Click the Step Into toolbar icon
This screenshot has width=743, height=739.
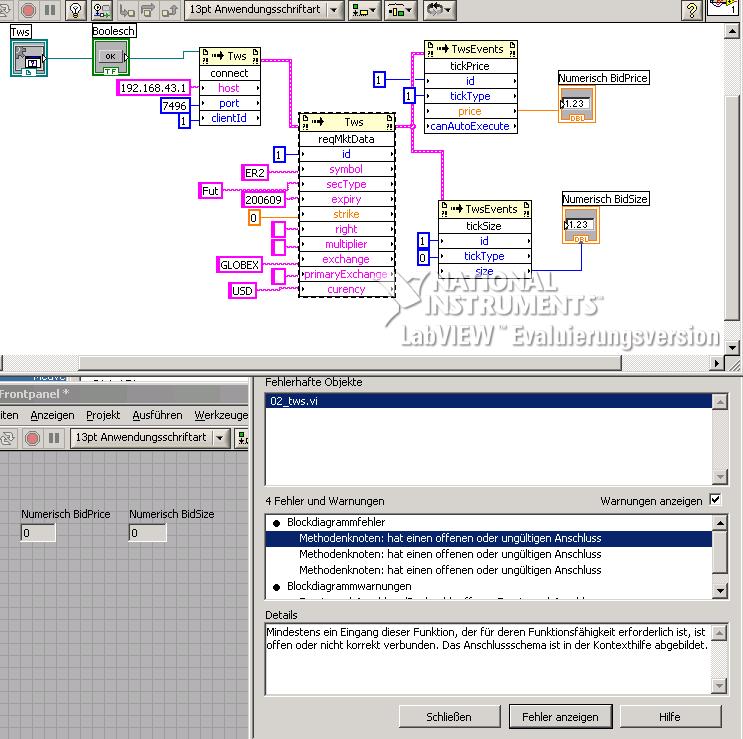click(x=127, y=10)
